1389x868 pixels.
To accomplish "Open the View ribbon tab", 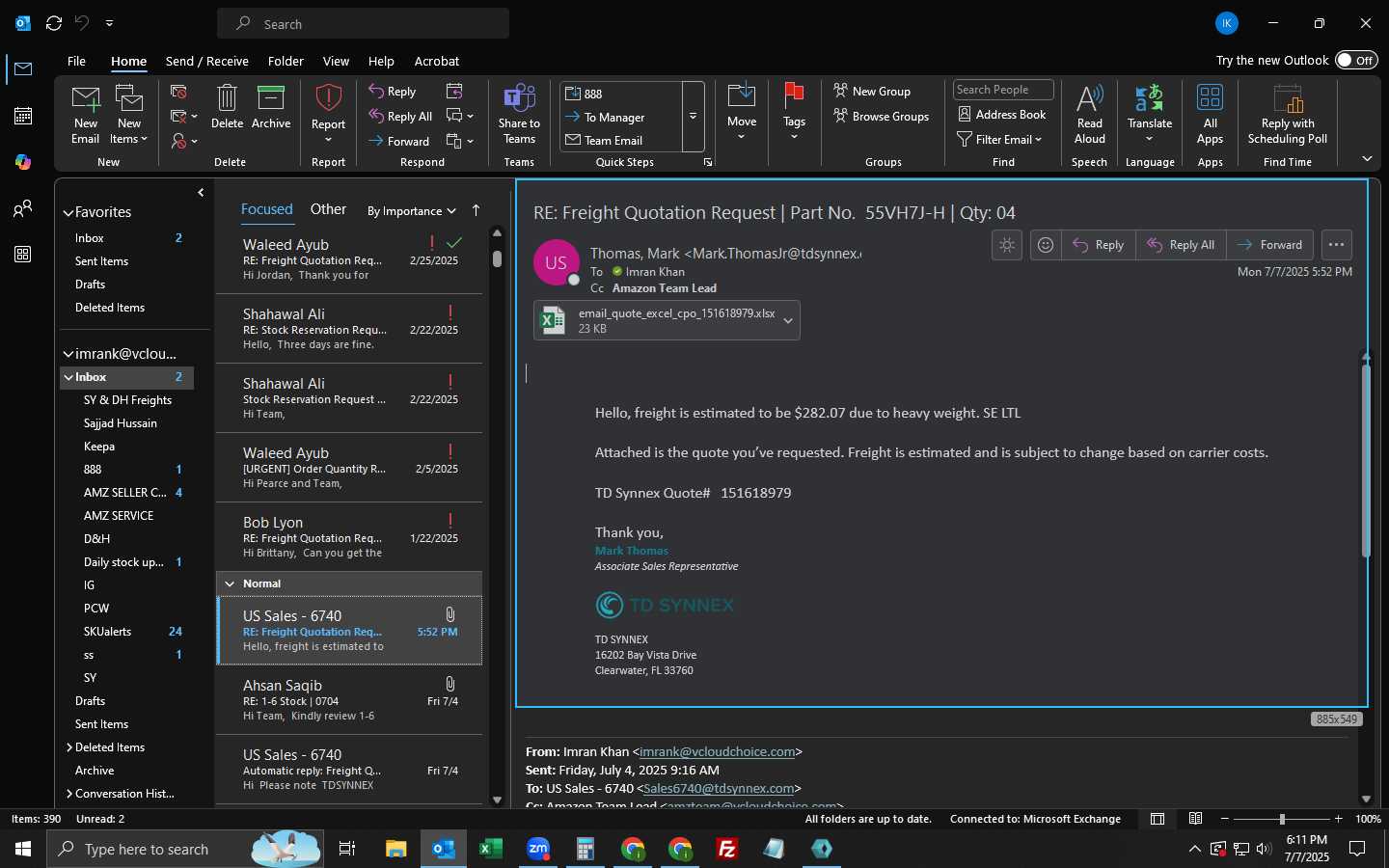I will click(336, 61).
